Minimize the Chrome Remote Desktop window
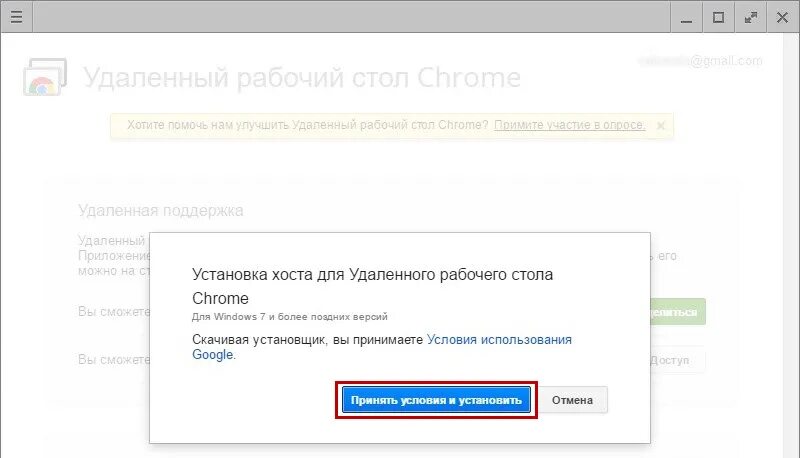Viewport: 800px width, 458px height. point(686,17)
